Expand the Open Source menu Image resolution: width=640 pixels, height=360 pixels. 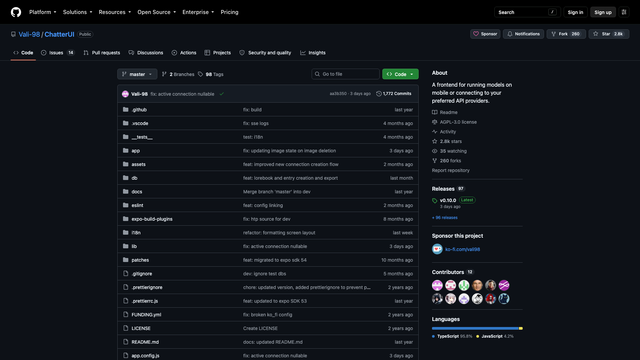[156, 12]
